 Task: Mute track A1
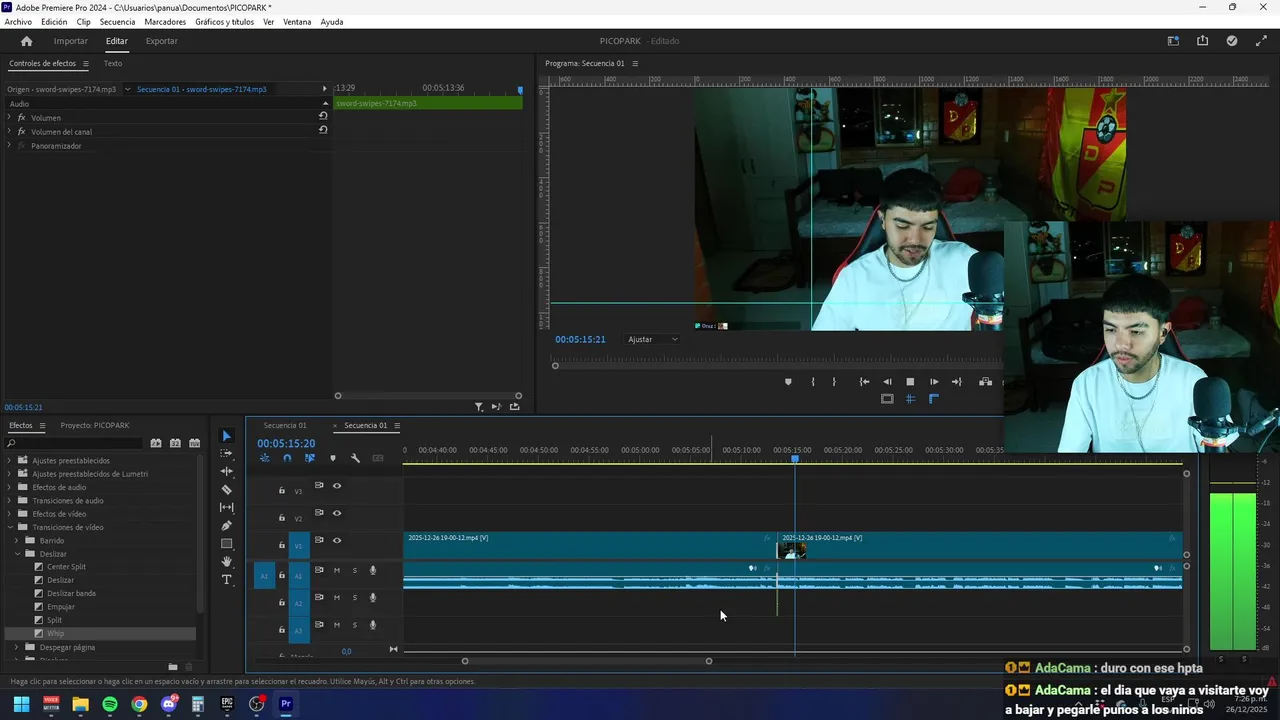337,570
